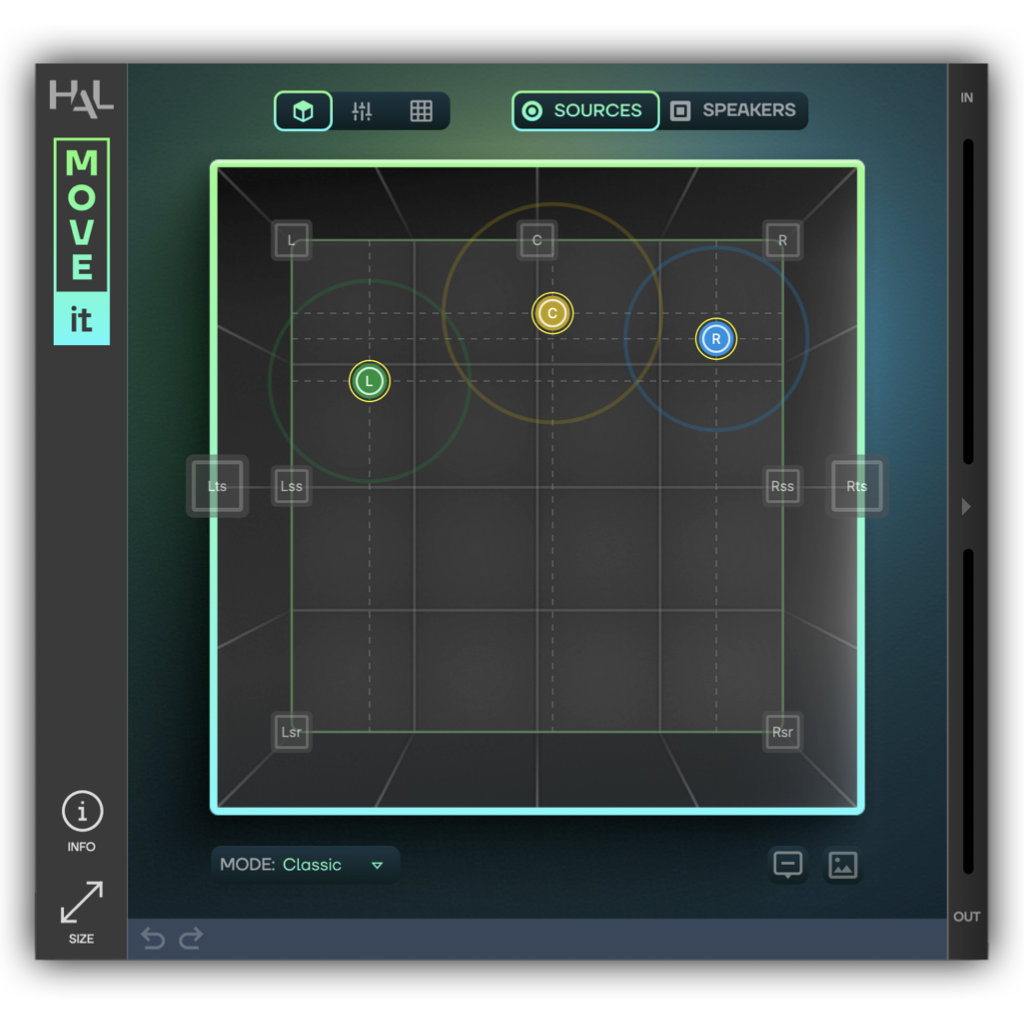This screenshot has height=1024, width=1024.
Task: Click the SIZE resize arrow icon
Action: [82, 903]
